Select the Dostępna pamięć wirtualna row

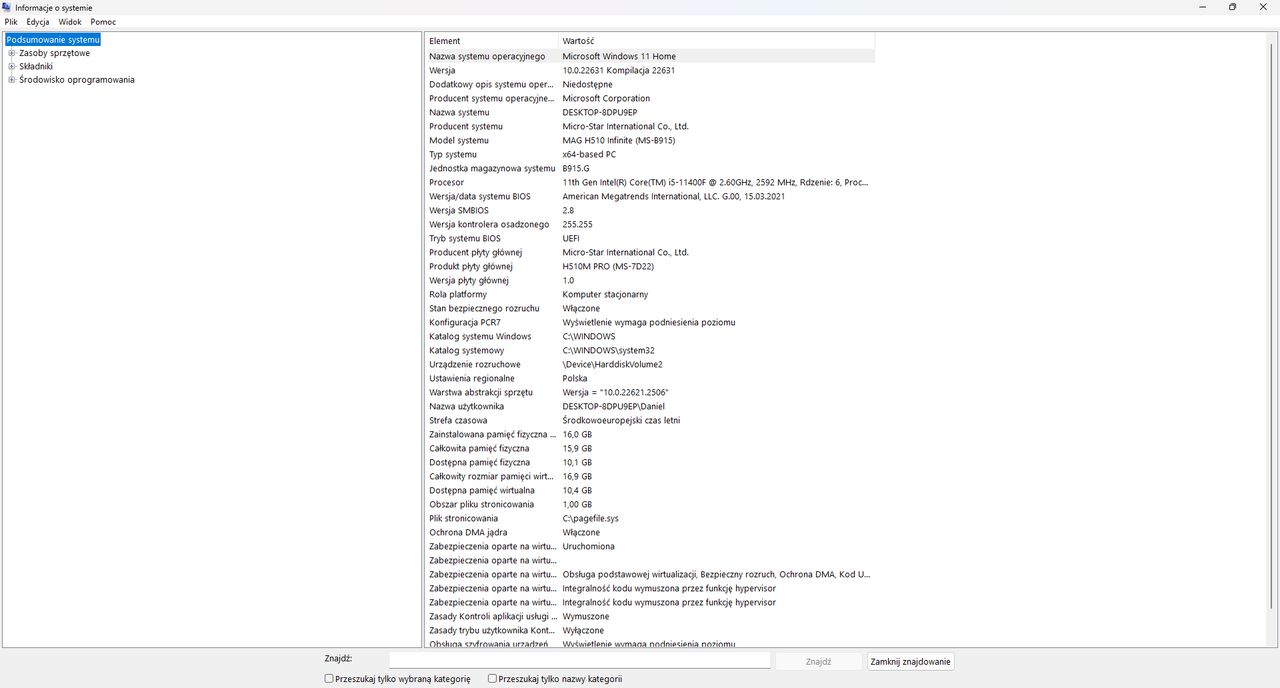650,491
